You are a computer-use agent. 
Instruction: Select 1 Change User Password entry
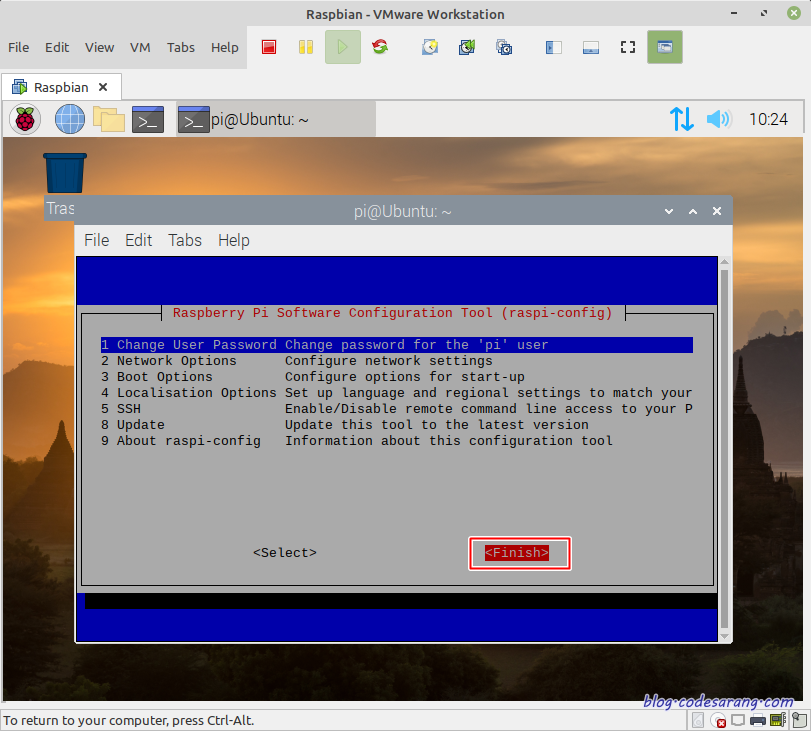[397, 345]
